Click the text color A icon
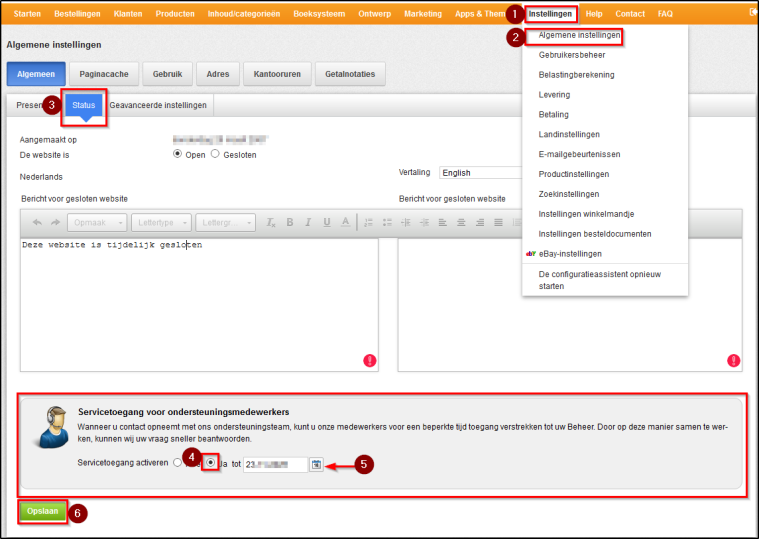The height and width of the screenshot is (539, 759). (x=345, y=222)
